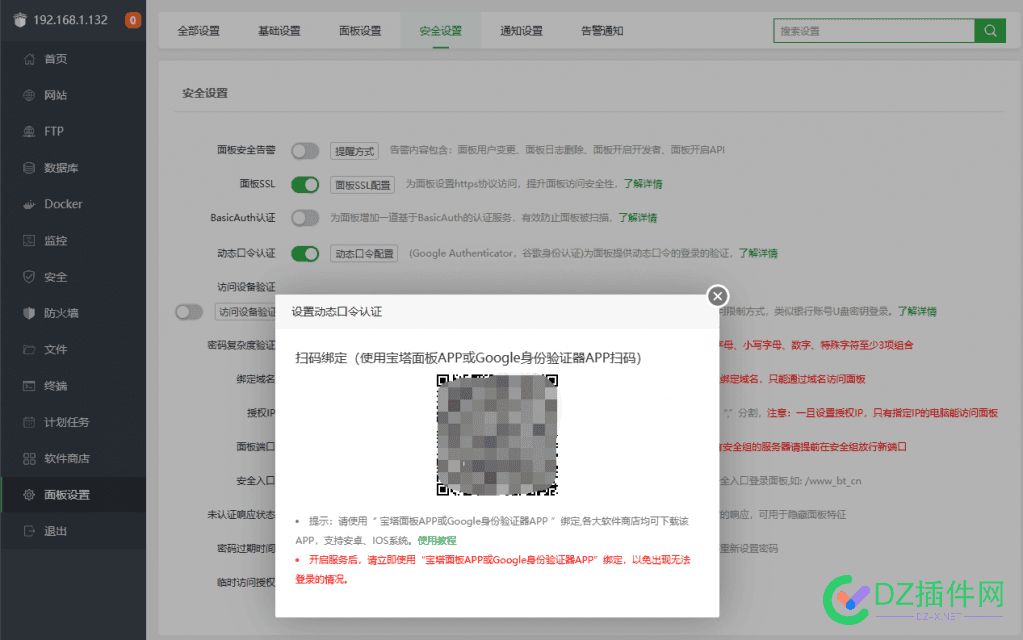Open the 通知设置 tab
This screenshot has width=1023, height=640.
pyautogui.click(x=521, y=31)
